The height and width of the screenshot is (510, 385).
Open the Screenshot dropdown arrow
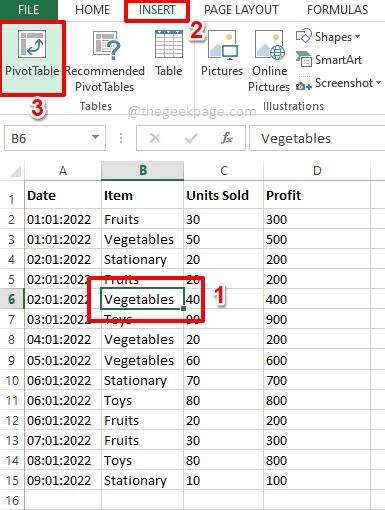click(x=378, y=82)
